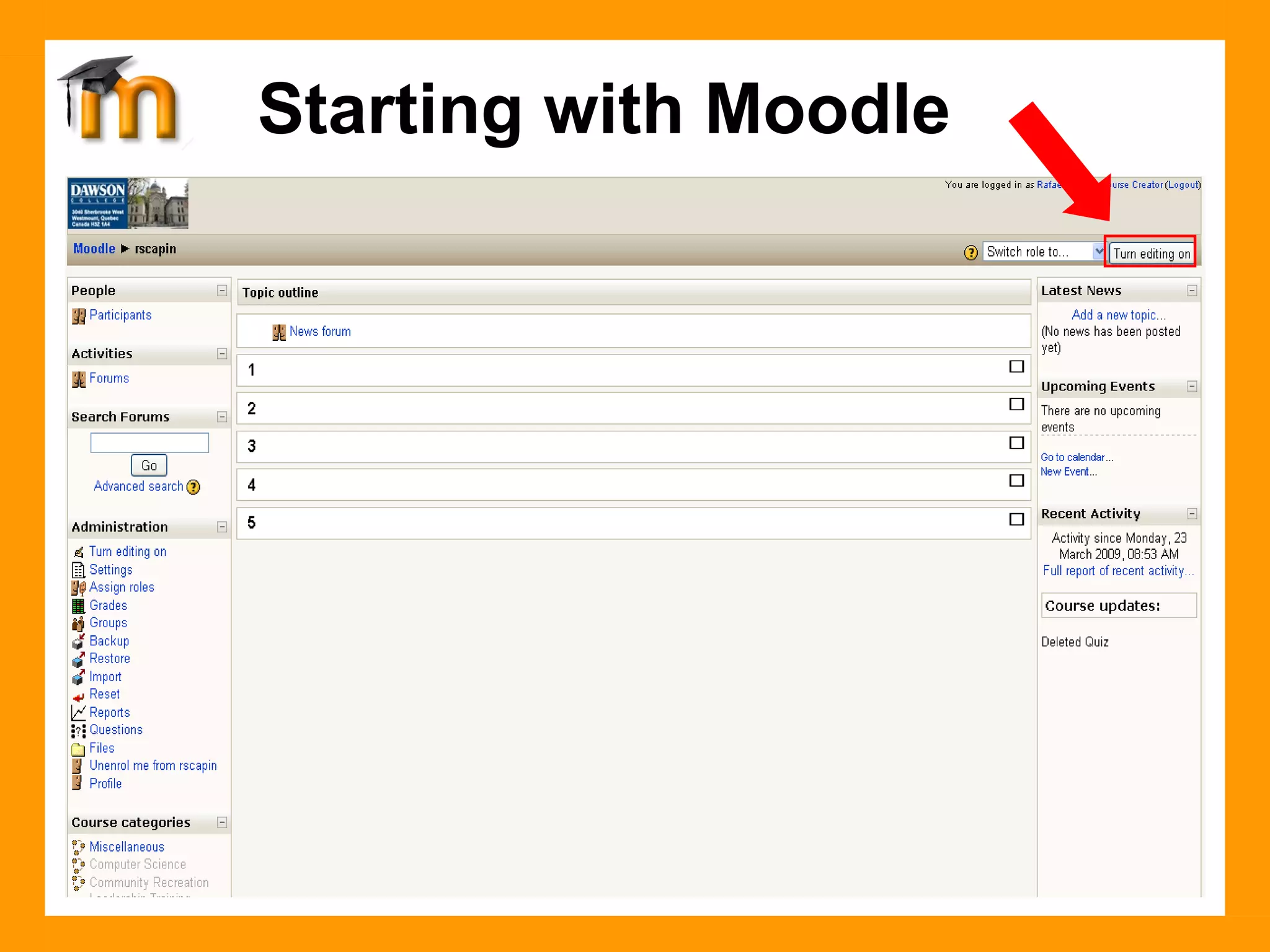Image resolution: width=1270 pixels, height=952 pixels.
Task: Click the Deleted Quiz text
Action: point(1075,642)
